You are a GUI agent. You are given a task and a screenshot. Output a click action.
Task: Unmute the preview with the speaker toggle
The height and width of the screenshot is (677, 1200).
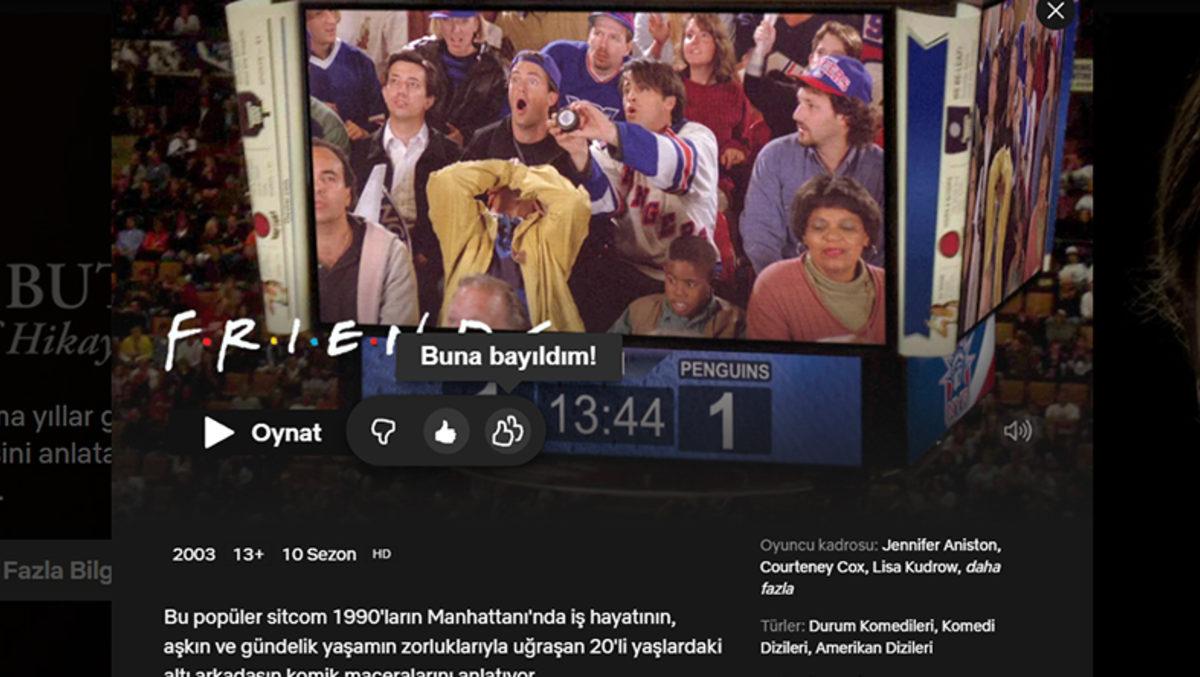click(x=1019, y=430)
